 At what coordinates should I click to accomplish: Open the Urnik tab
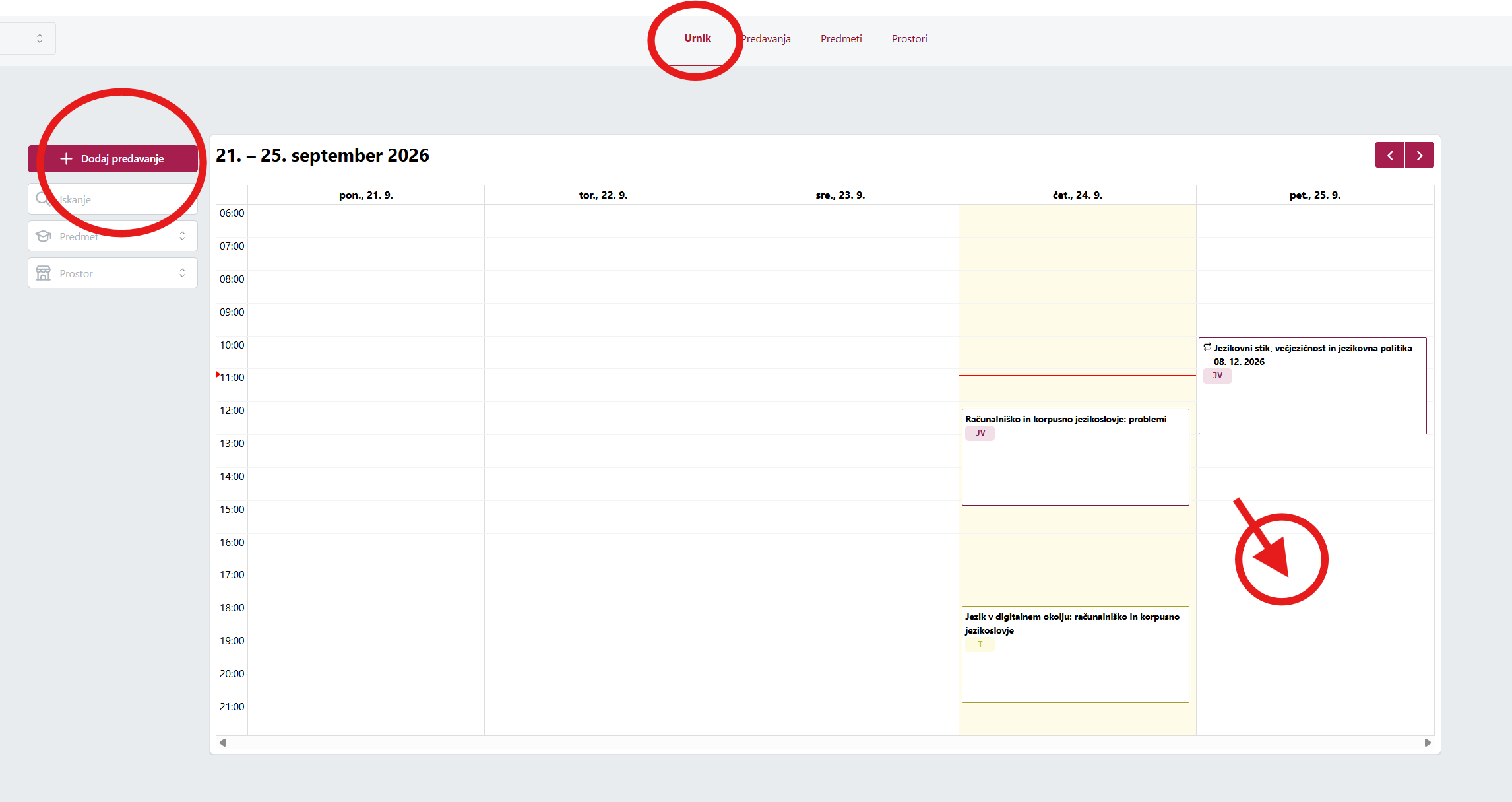[697, 38]
